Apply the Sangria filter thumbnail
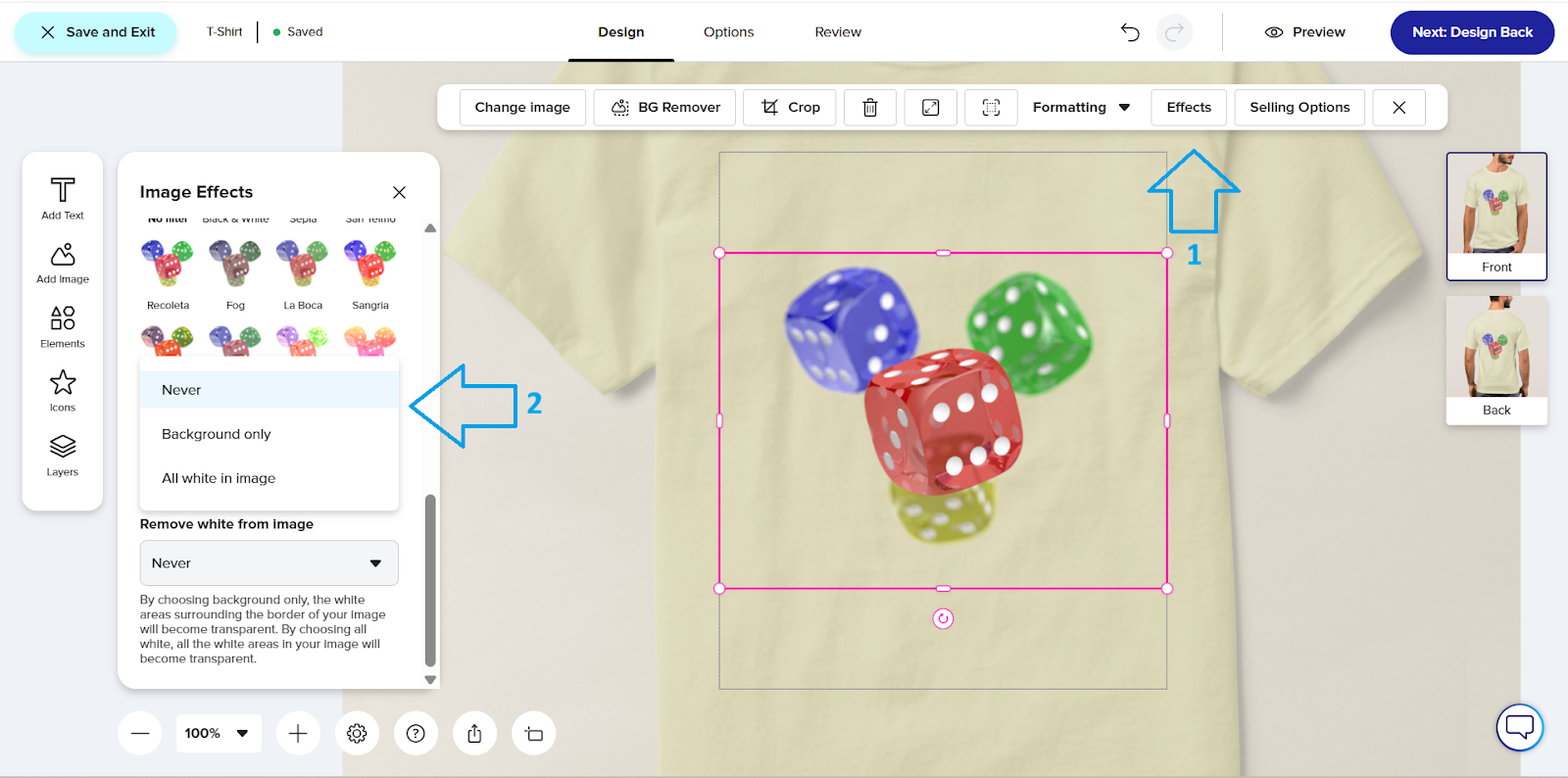The width and height of the screenshot is (1568, 778). click(370, 266)
